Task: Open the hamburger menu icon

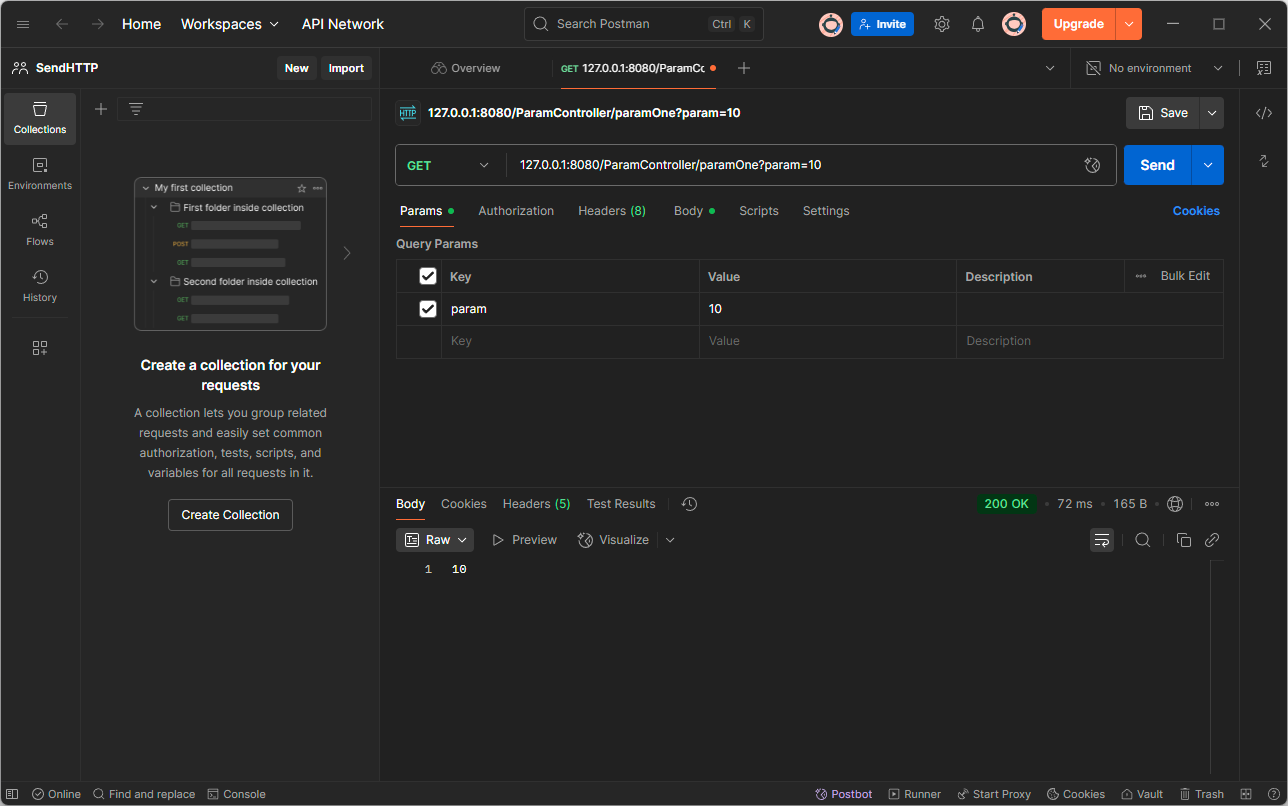Action: tap(23, 24)
